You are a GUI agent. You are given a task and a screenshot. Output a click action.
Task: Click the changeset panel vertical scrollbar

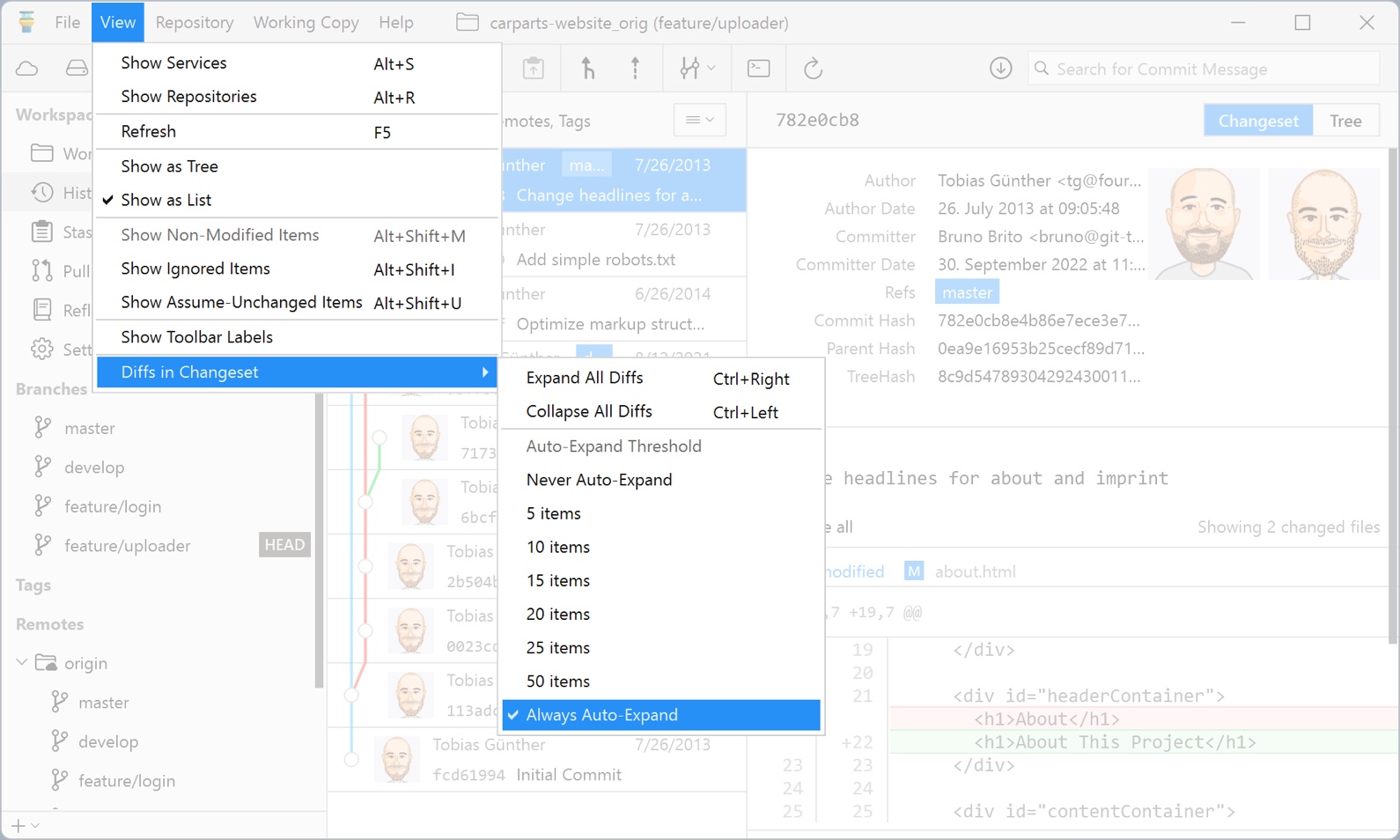[1392, 396]
